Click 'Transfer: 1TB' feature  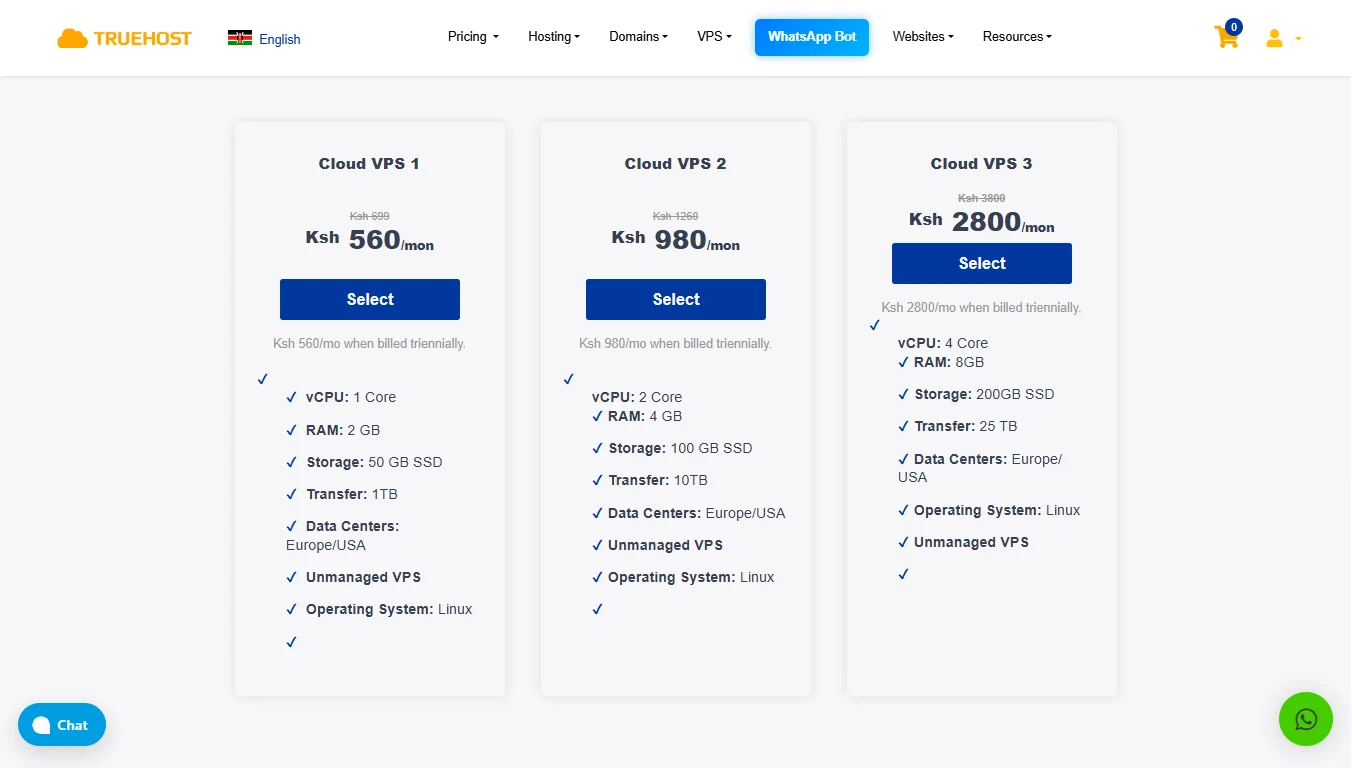(x=352, y=494)
